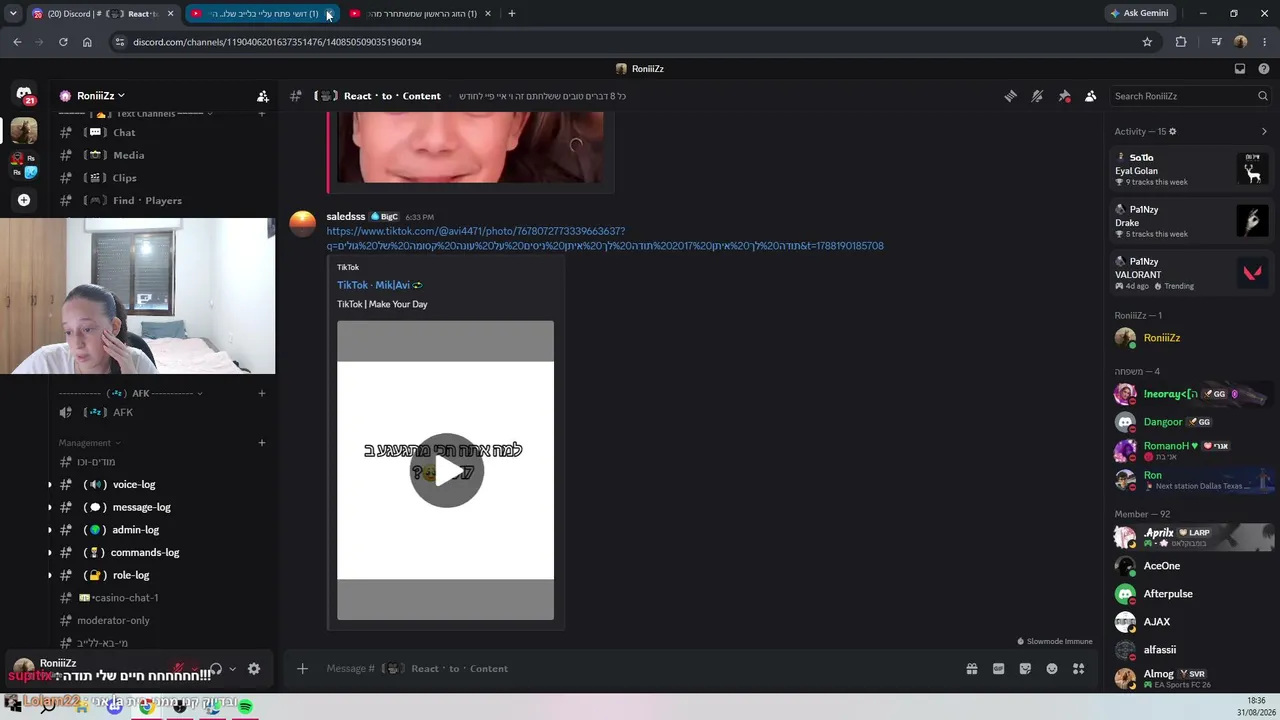Open Activity settings gear icon
This screenshot has height=720, width=1280.
(x=1173, y=131)
